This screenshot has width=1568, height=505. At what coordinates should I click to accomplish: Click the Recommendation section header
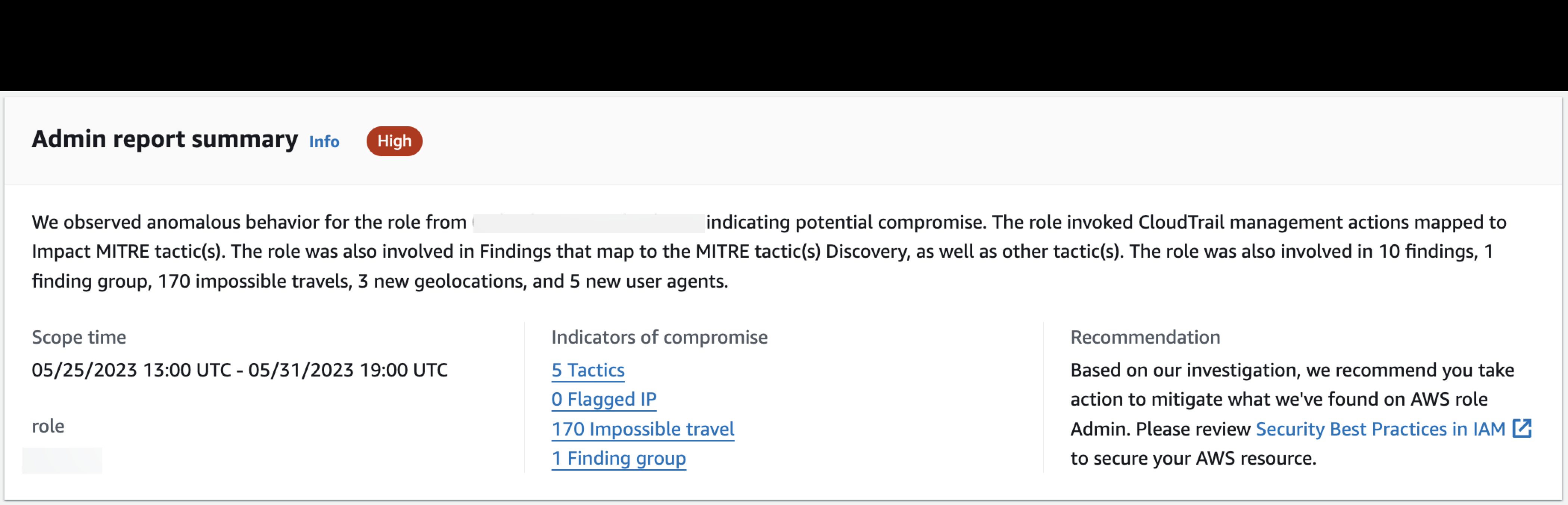pos(1145,337)
